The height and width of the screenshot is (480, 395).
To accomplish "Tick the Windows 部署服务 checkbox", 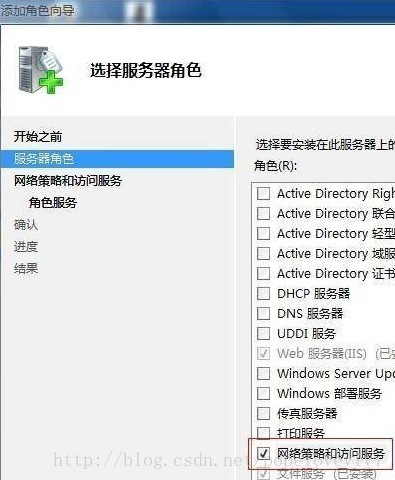I will pyautogui.click(x=263, y=393).
